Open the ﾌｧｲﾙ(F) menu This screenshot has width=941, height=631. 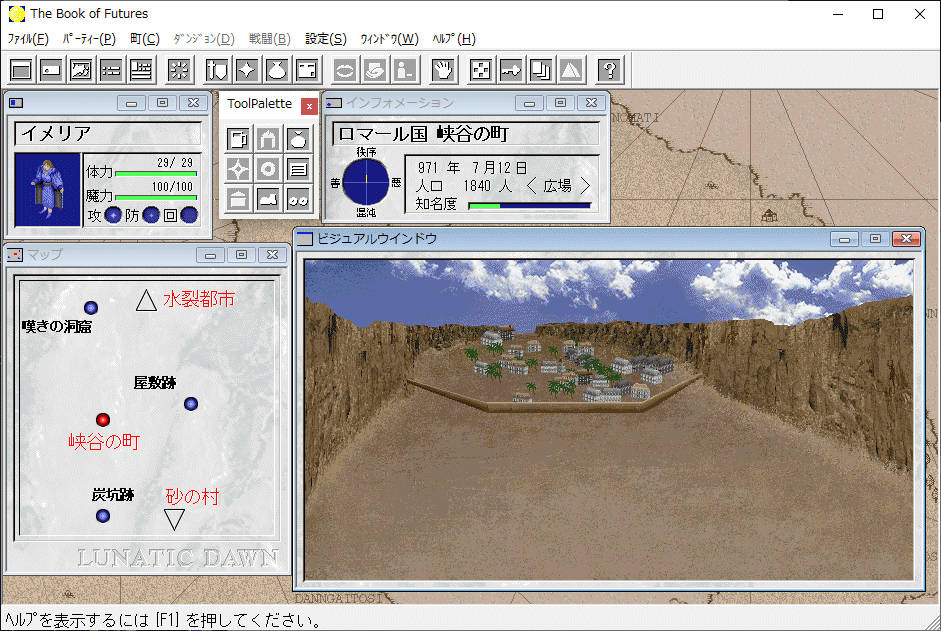[28, 39]
